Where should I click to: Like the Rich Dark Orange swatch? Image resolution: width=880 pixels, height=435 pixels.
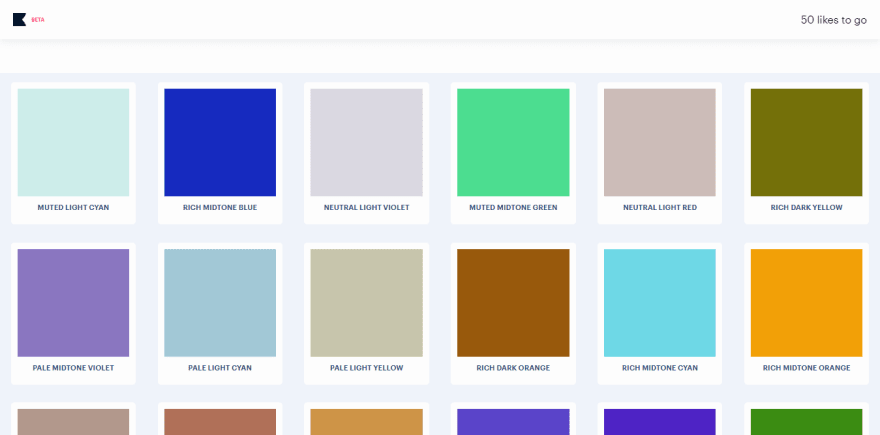(513, 303)
